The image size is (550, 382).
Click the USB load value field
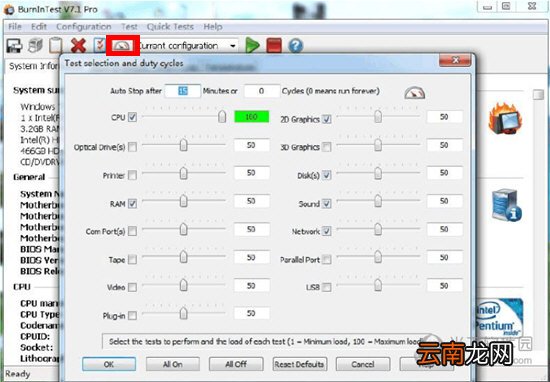(444, 286)
